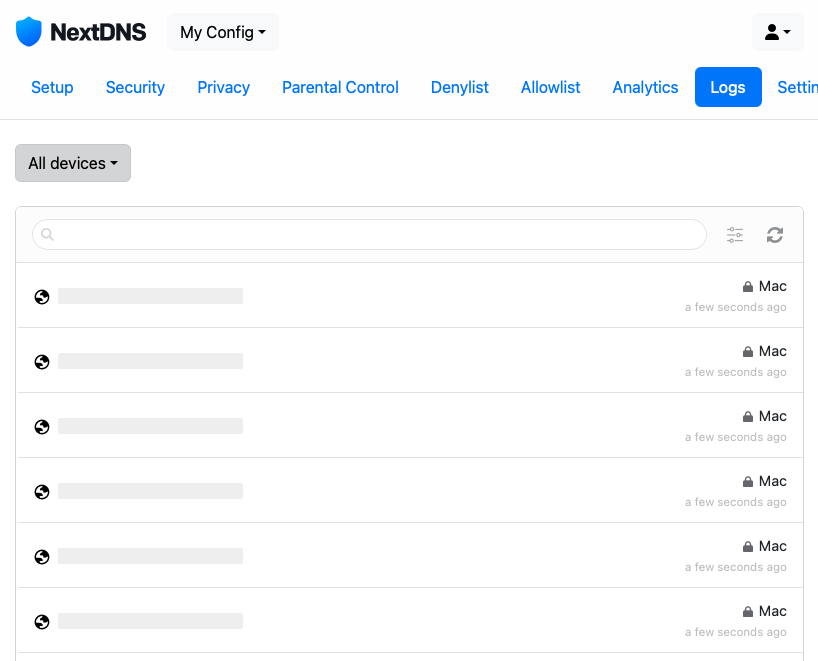Open the log filter options icon
818x661 pixels.
point(735,235)
